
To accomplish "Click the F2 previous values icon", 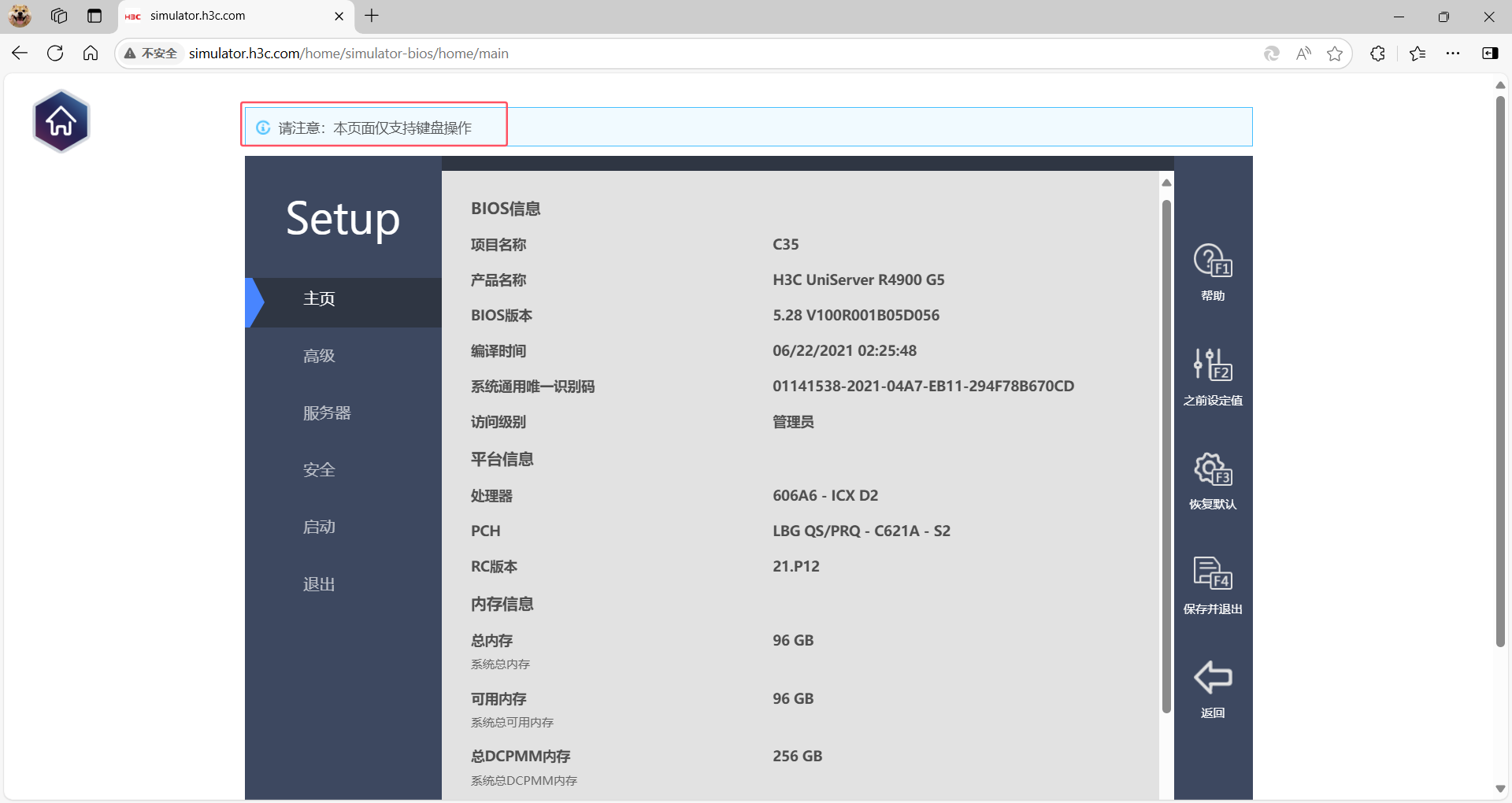I will [1213, 364].
